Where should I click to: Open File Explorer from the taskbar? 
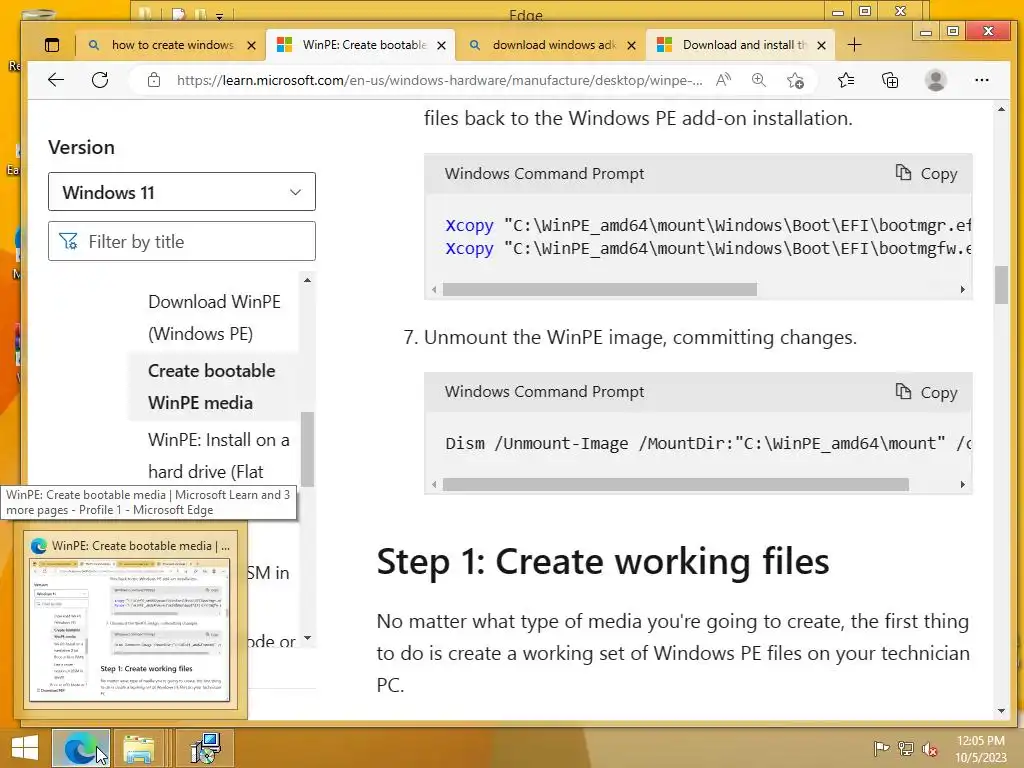click(139, 748)
